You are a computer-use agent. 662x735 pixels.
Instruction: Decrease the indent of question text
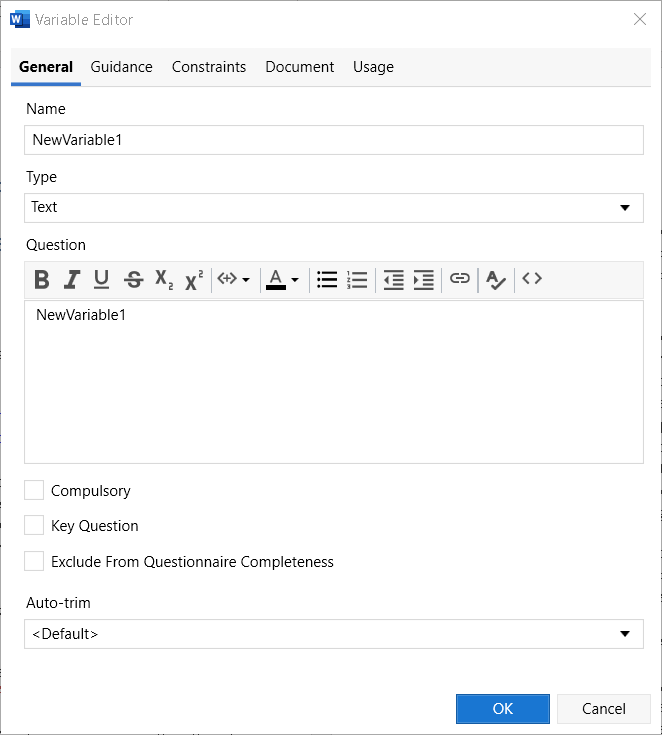[x=393, y=279]
